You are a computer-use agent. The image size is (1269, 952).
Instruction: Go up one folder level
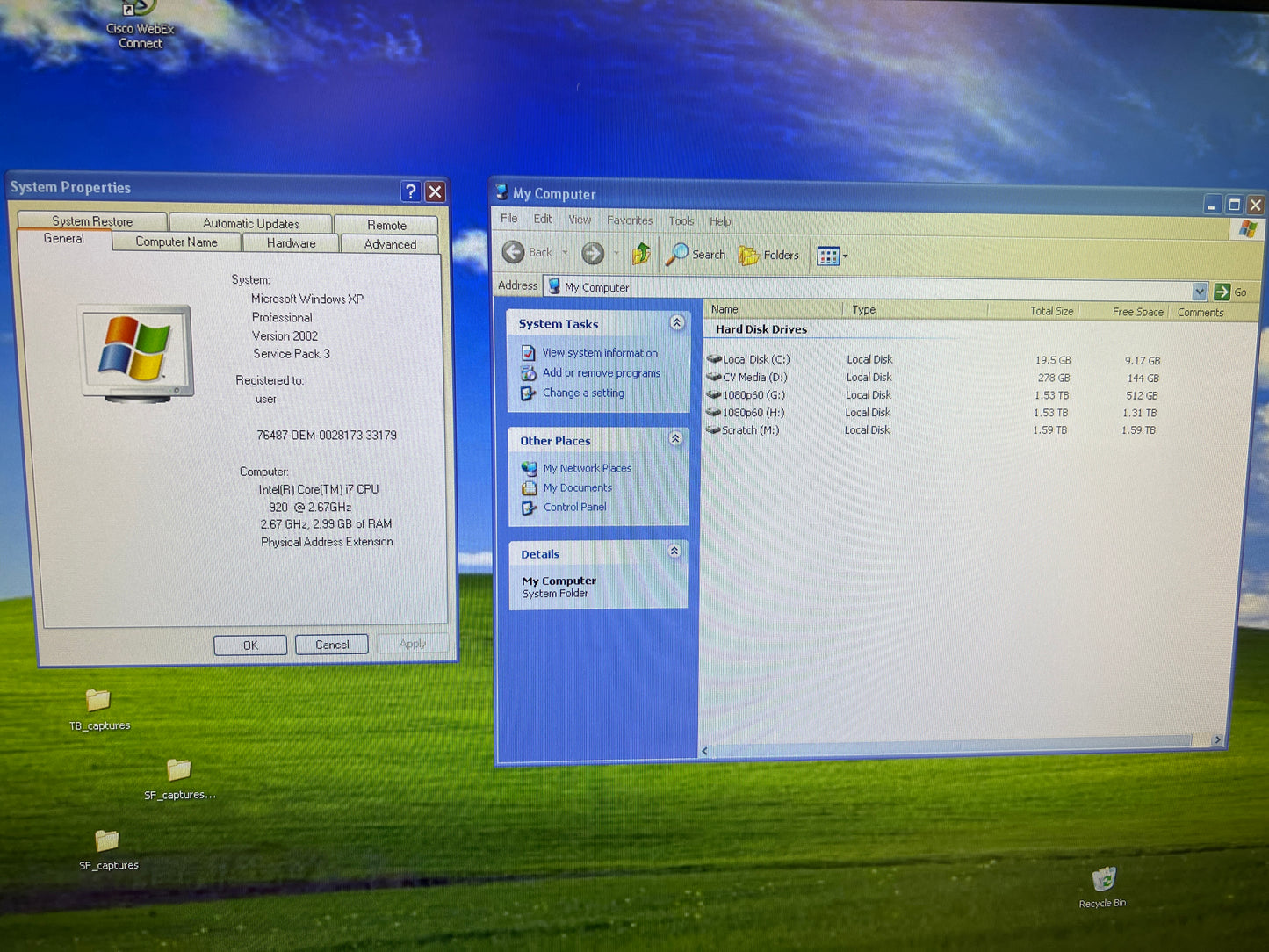point(641,254)
